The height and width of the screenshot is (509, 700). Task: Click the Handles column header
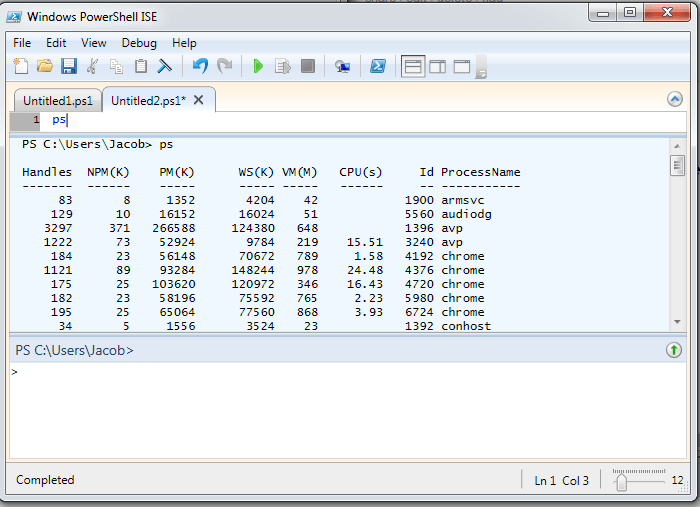coord(47,172)
